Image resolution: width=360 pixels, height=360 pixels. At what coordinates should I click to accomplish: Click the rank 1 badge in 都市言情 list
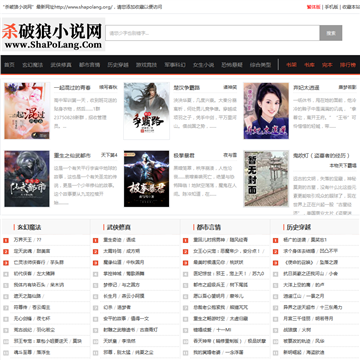(186, 240)
